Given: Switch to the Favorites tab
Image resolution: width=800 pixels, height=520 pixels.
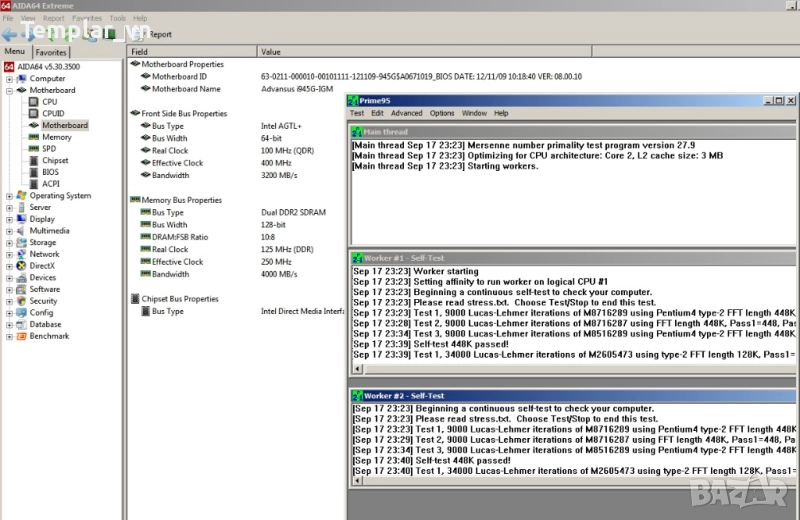Looking at the screenshot, I should [x=51, y=52].
